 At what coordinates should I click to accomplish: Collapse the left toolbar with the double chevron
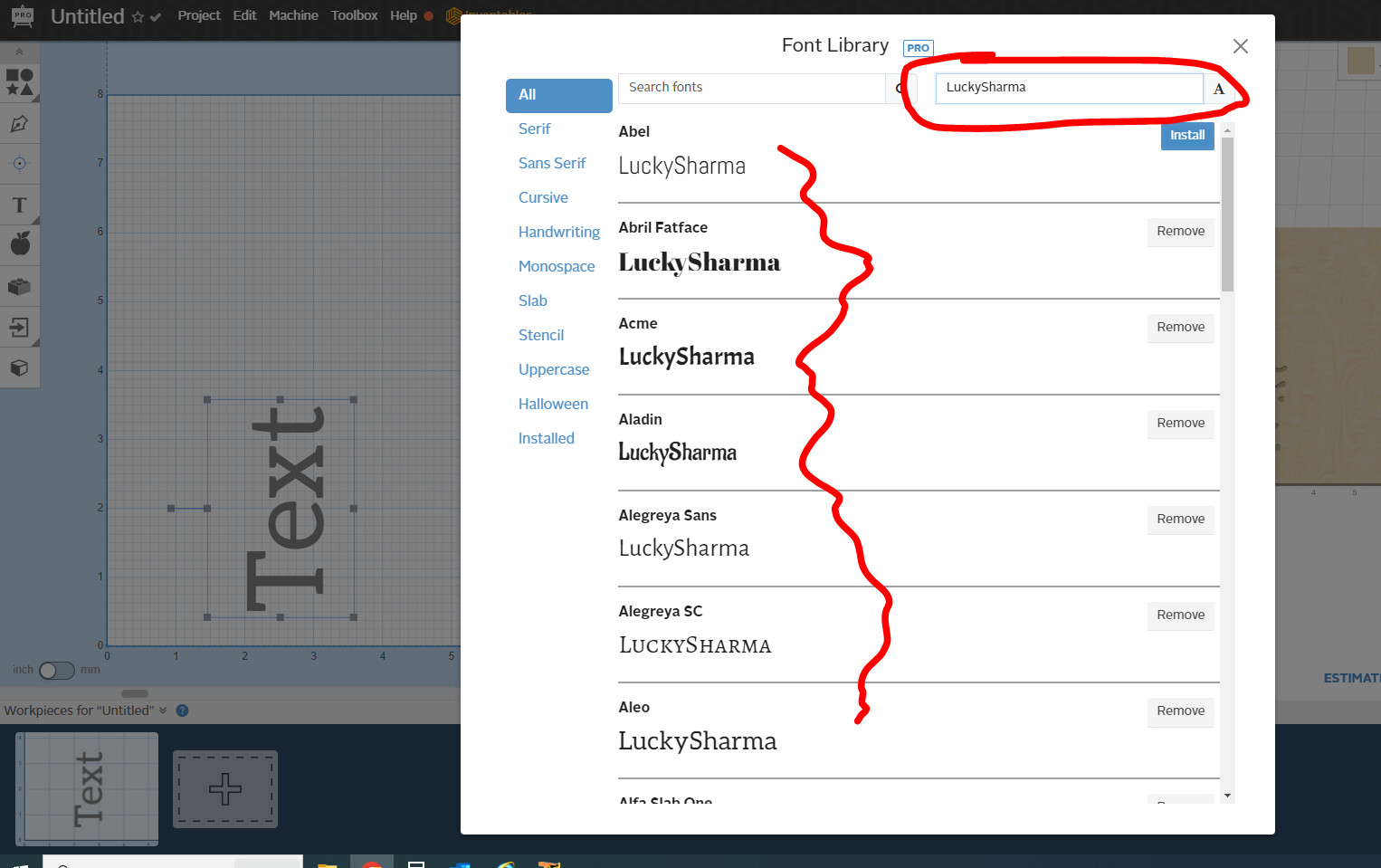(x=20, y=50)
